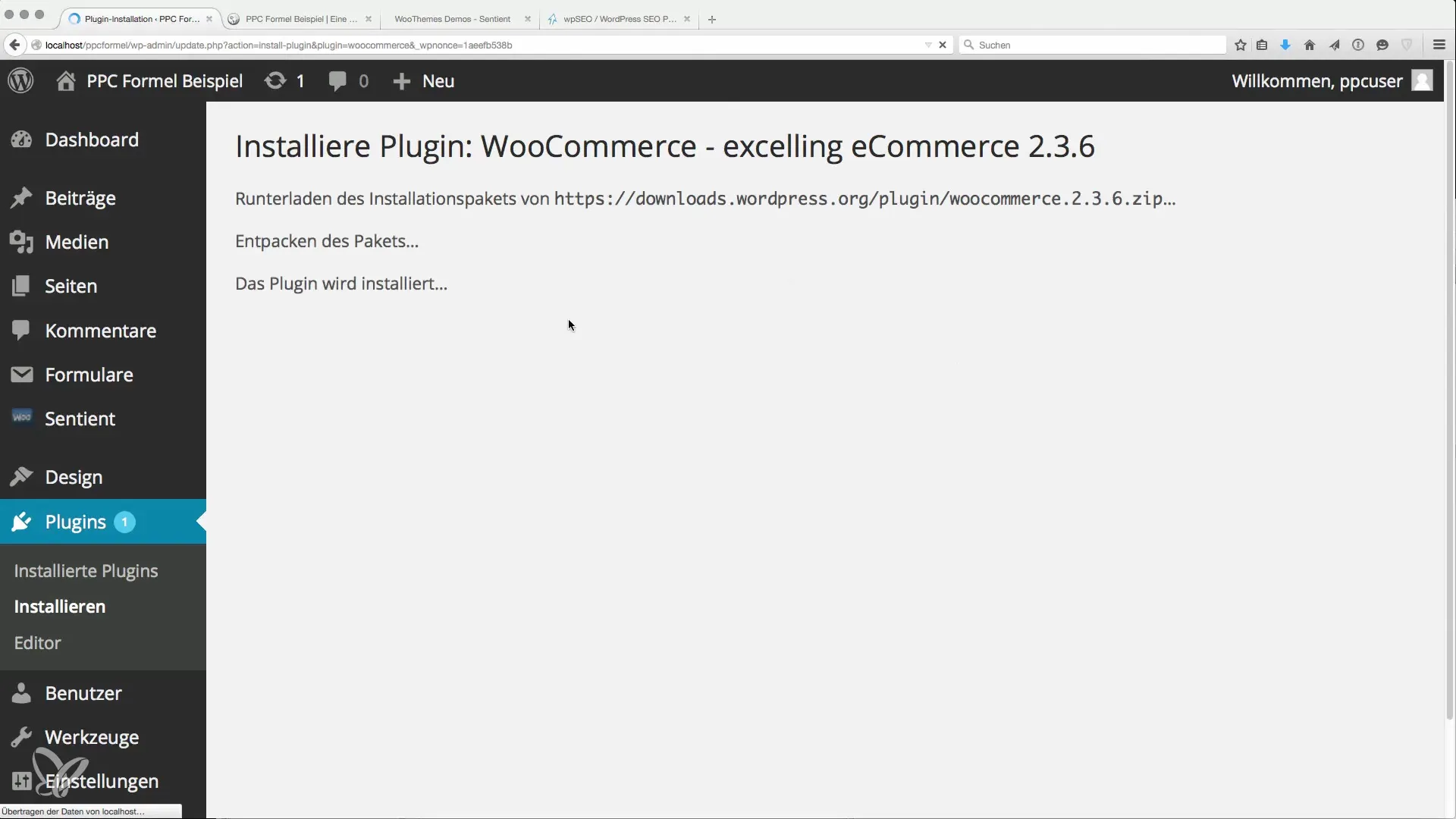Open Plugins menu item
Image resolution: width=1456 pixels, height=819 pixels.
point(103,522)
